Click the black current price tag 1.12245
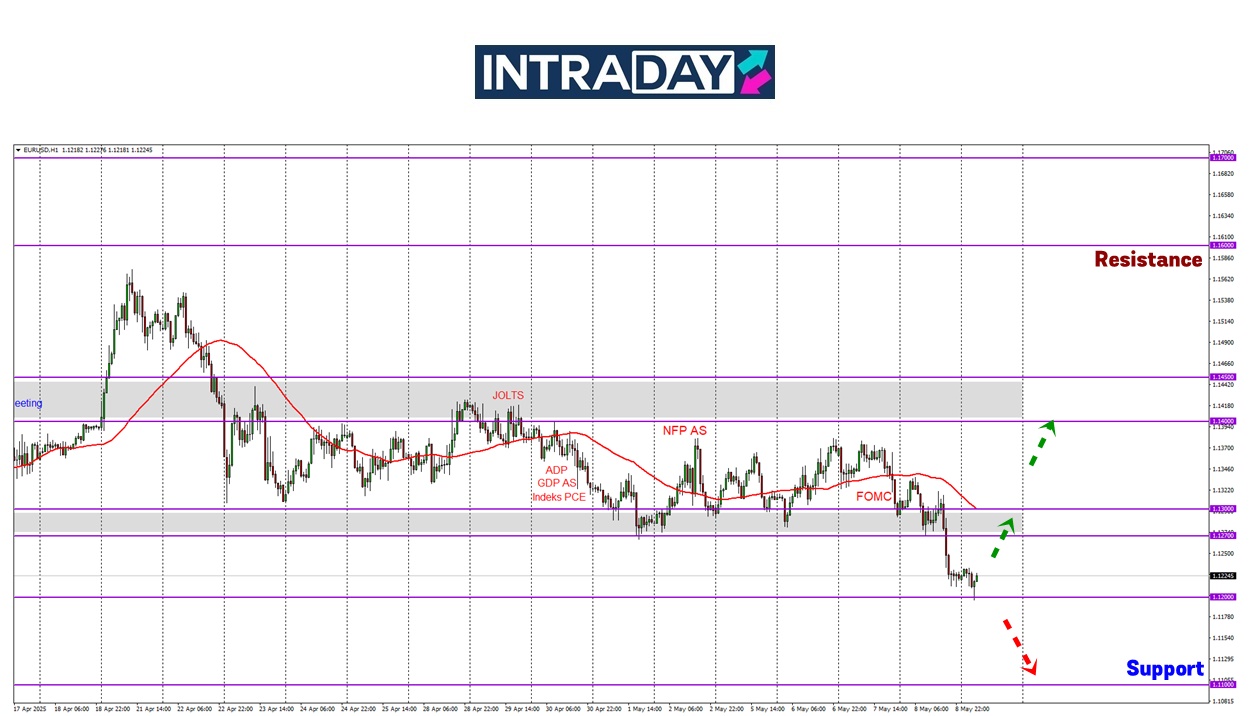This screenshot has height=716, width=1250. (x=1223, y=576)
